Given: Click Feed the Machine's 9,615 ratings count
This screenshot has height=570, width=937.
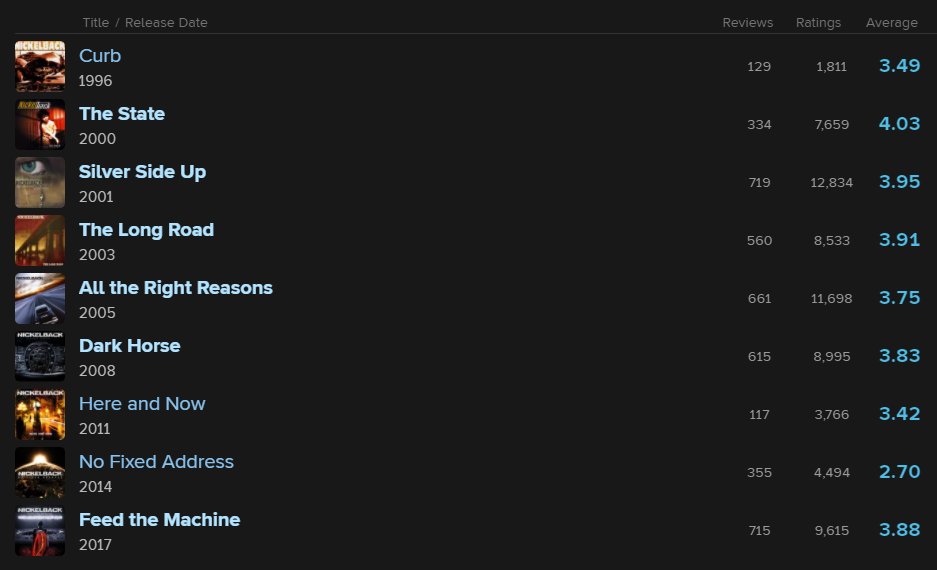Looking at the screenshot, I should point(831,530).
